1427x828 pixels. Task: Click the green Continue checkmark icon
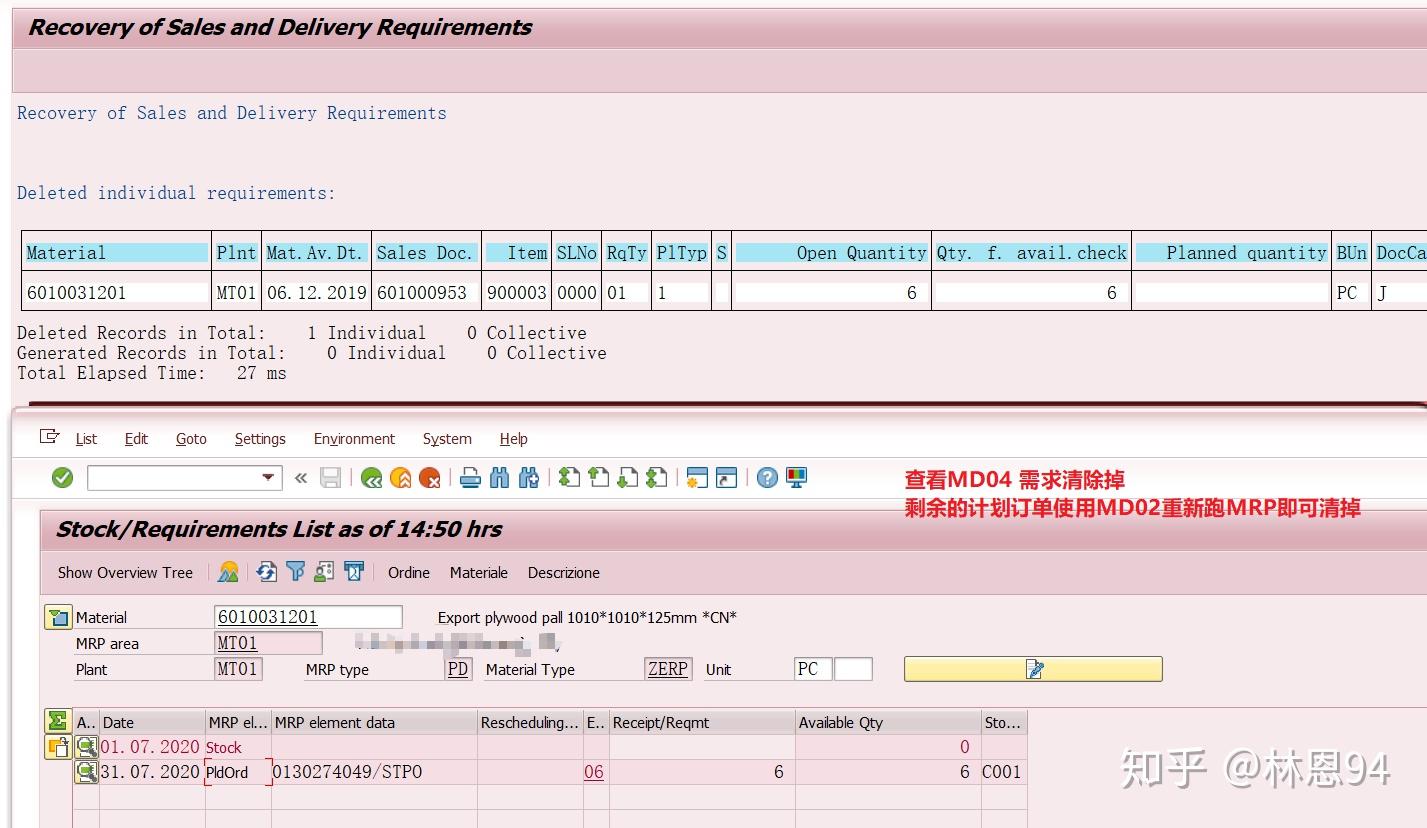pos(61,477)
